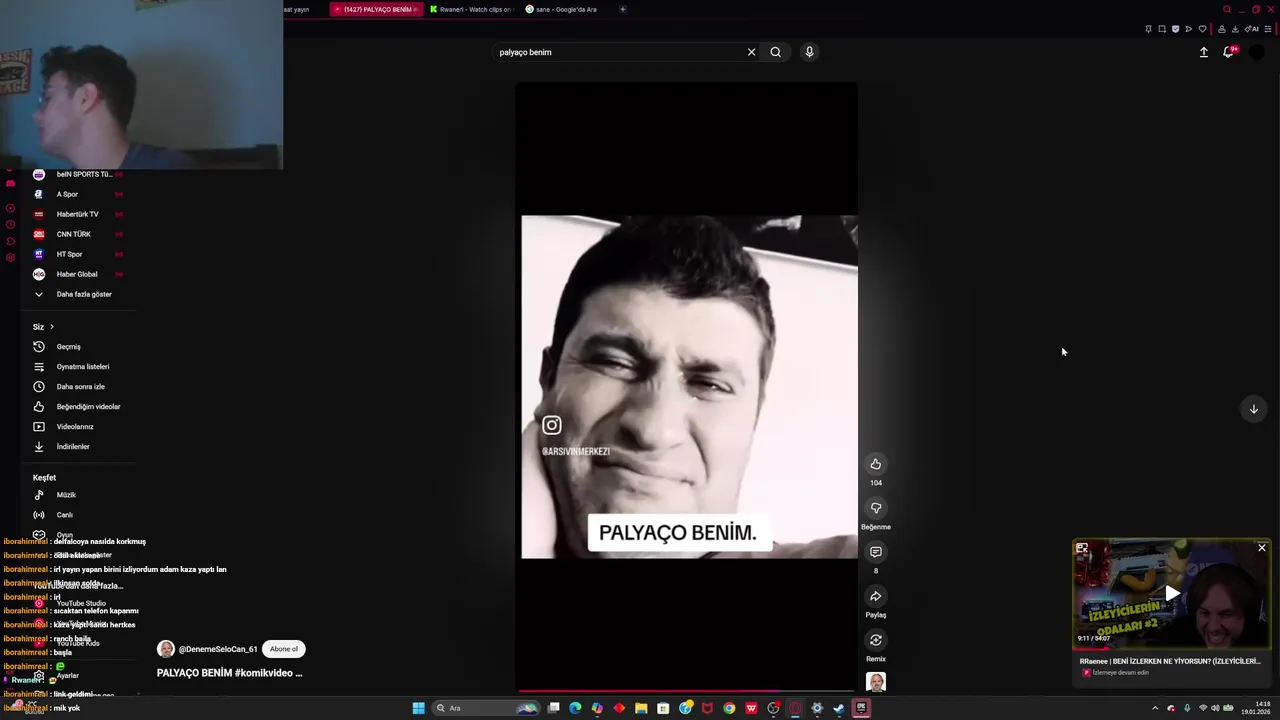Viewport: 1280px width, 720px height.
Task: Switch to Rwaneri Watch clips tab
Action: [x=472, y=9]
